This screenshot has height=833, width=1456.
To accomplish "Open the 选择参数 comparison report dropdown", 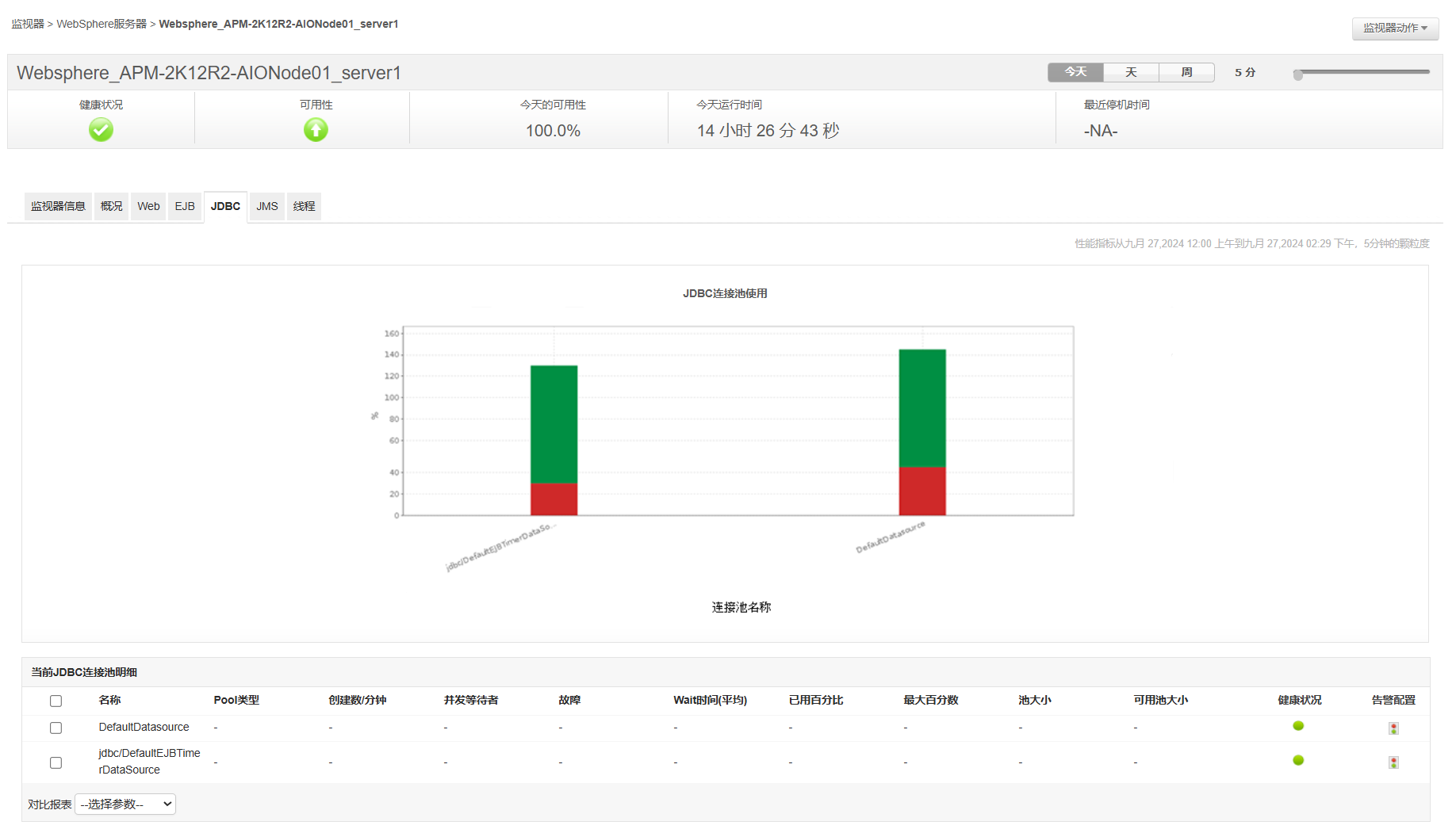I will click(125, 804).
